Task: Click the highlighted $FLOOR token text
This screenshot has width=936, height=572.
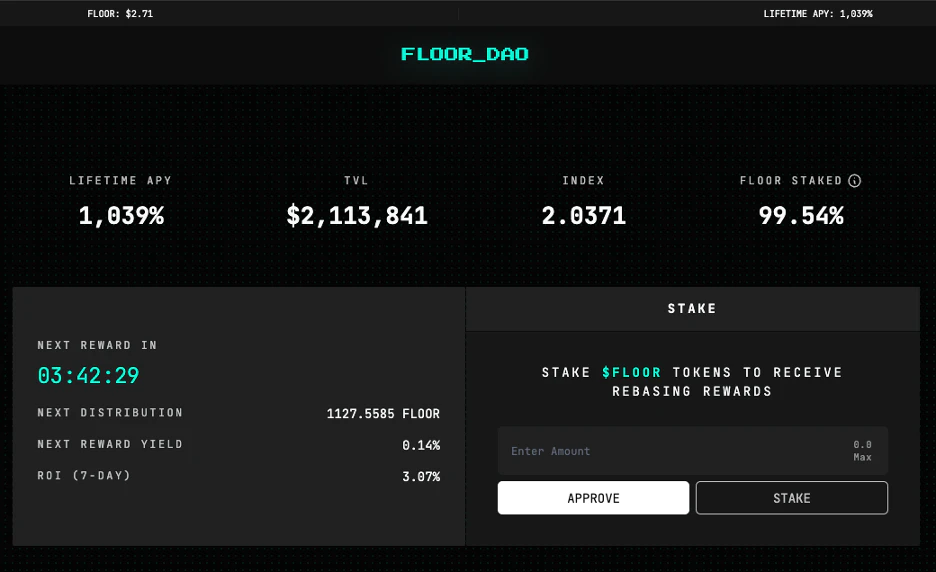Action: (x=632, y=372)
